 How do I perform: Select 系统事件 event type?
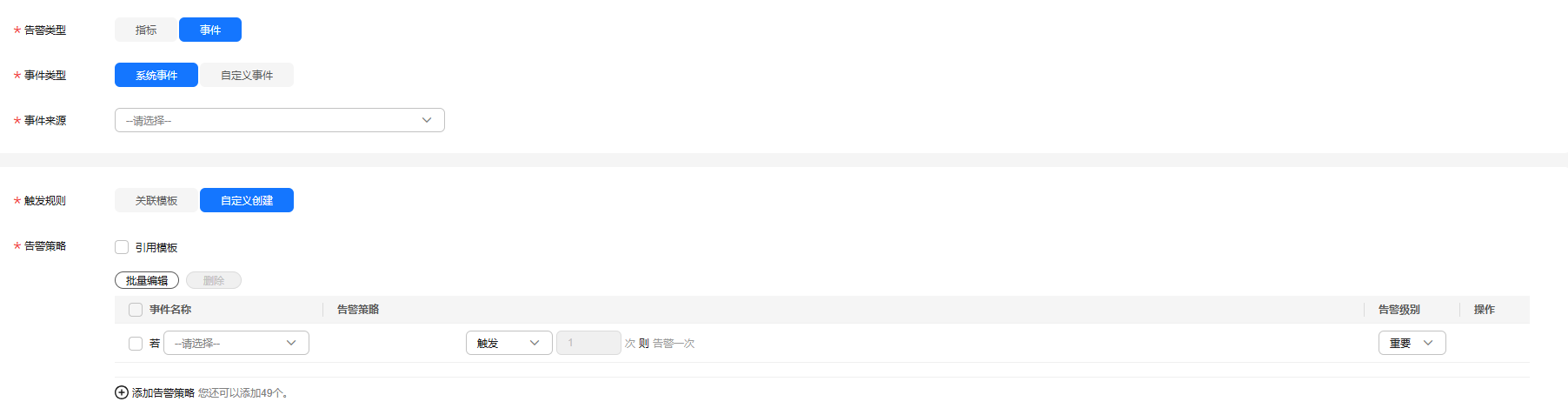(x=156, y=75)
